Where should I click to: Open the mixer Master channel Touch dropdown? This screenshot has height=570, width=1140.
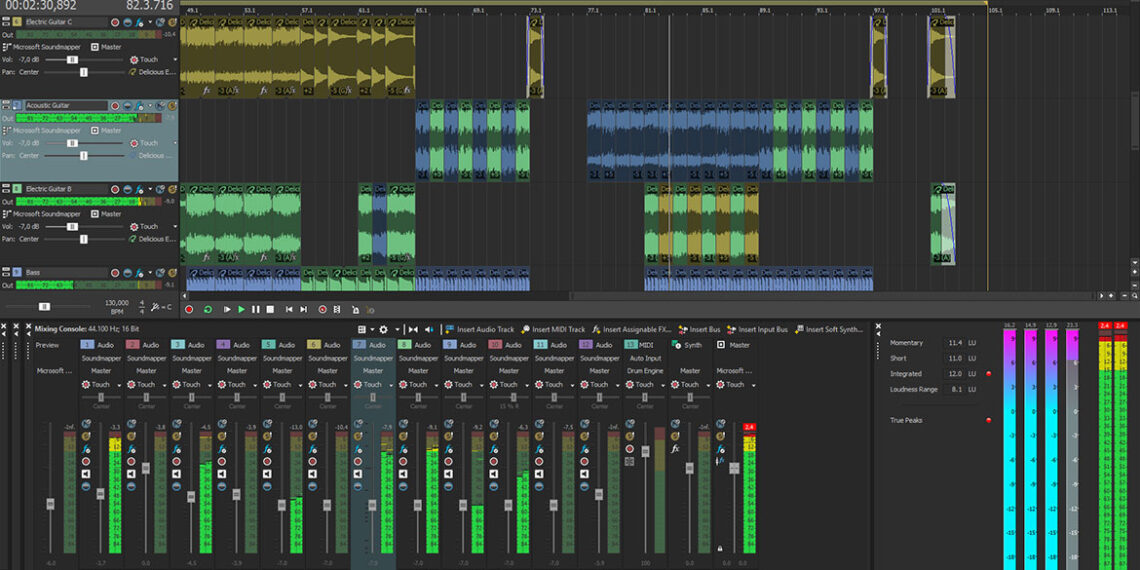click(x=753, y=384)
